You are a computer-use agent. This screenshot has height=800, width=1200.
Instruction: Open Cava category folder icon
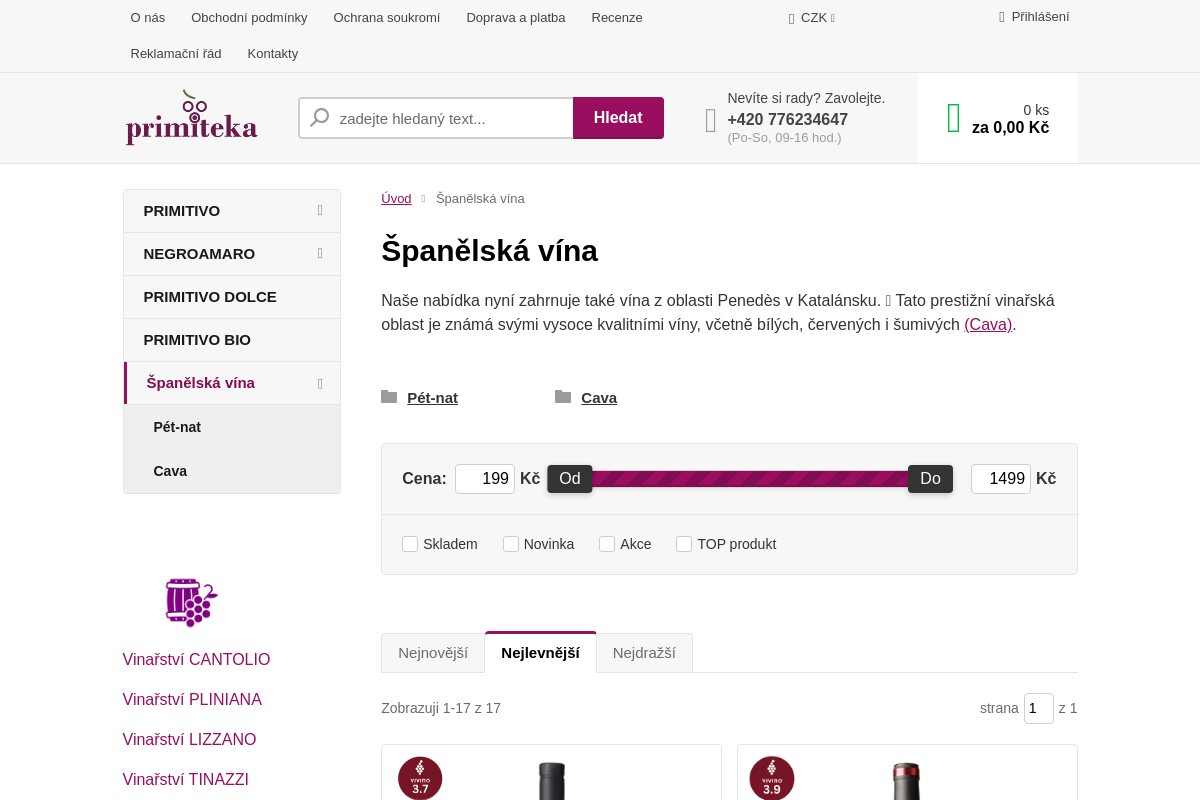tap(563, 397)
